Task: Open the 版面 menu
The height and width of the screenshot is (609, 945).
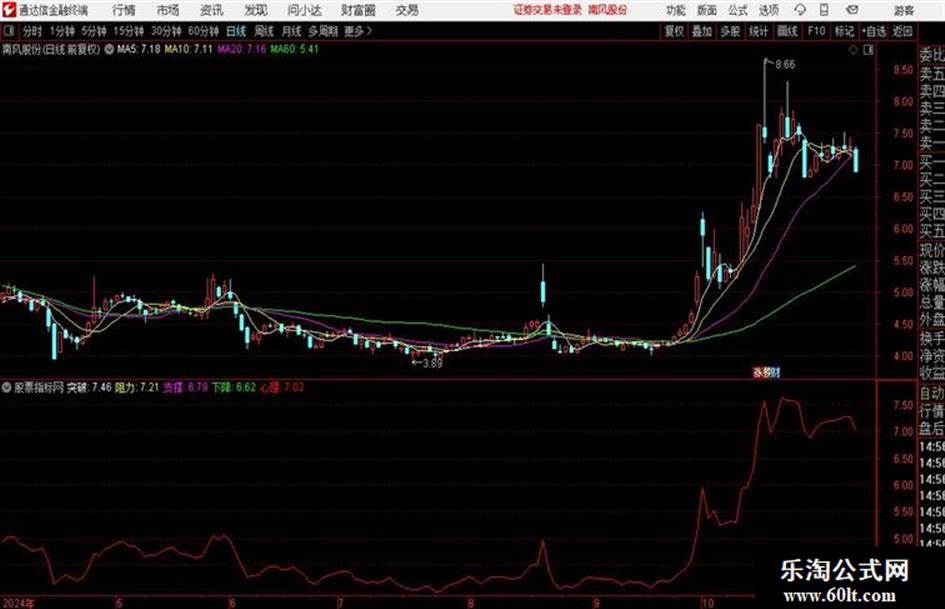Action: tap(707, 10)
